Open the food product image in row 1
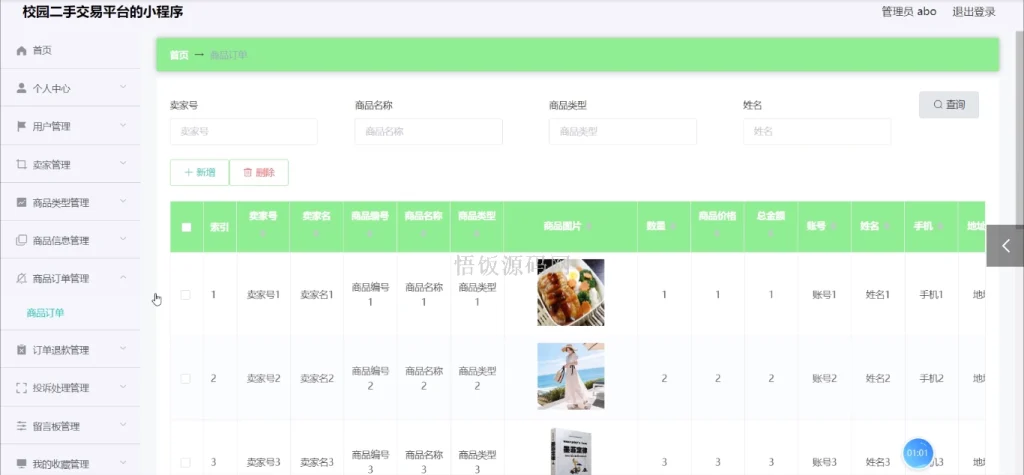The width and height of the screenshot is (1024, 475). [x=571, y=292]
